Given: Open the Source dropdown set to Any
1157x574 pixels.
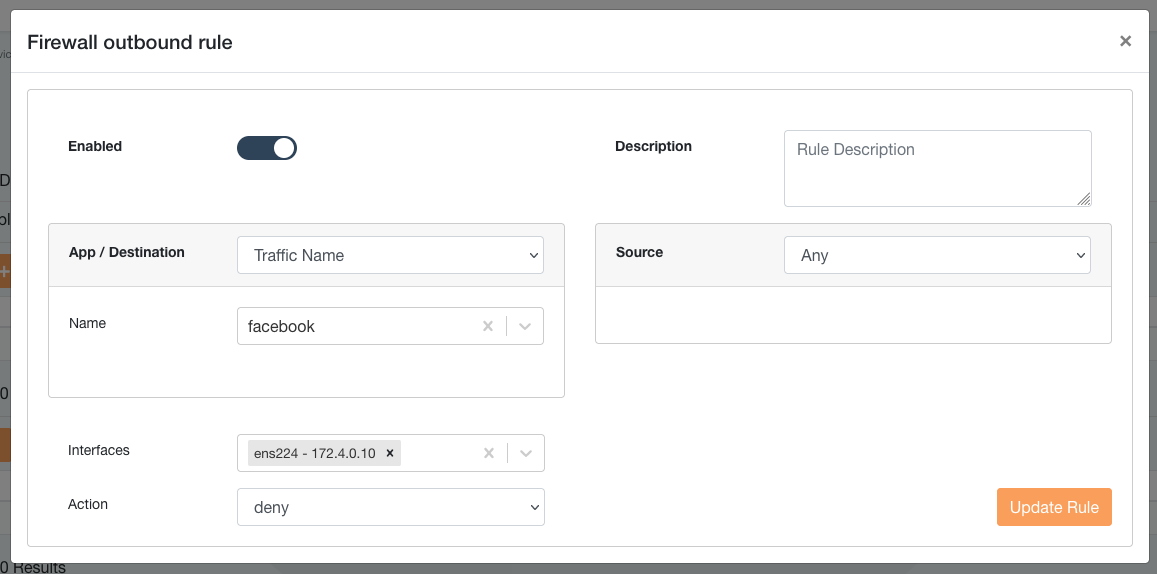Looking at the screenshot, I should pyautogui.click(x=937, y=255).
